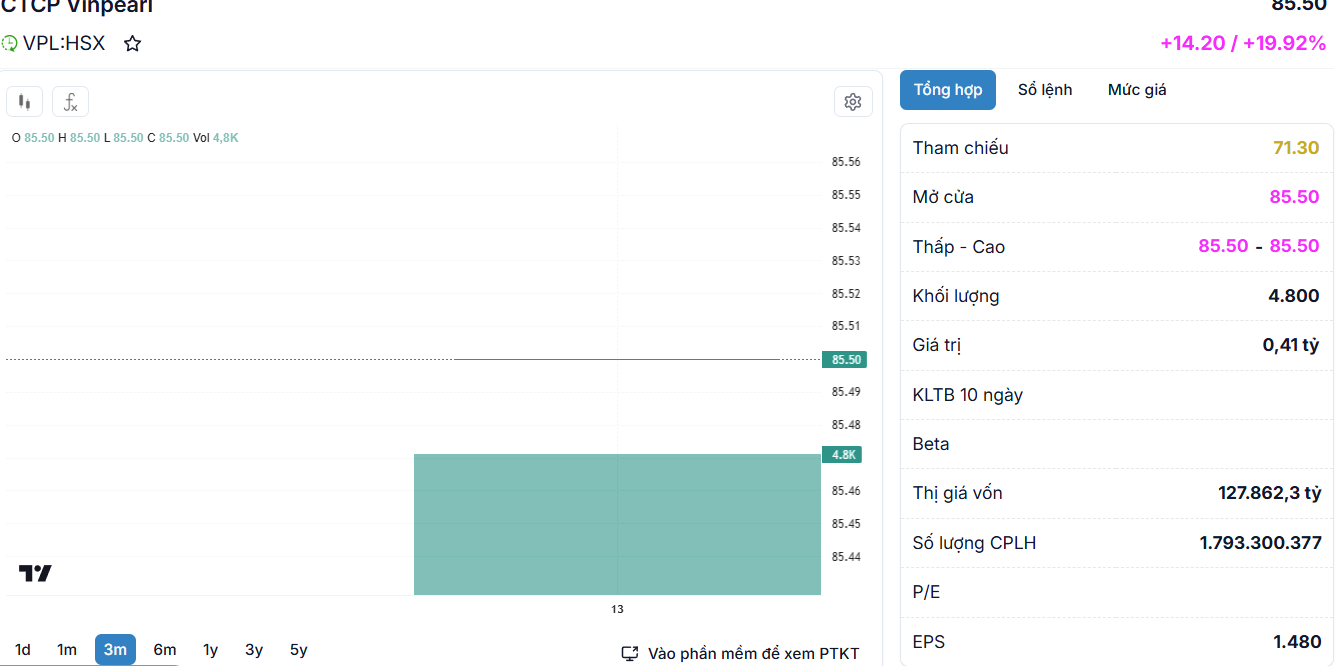This screenshot has width=1344, height=666.
Task: Click the monitor icon beside Vào phần mềm
Action: (x=630, y=653)
